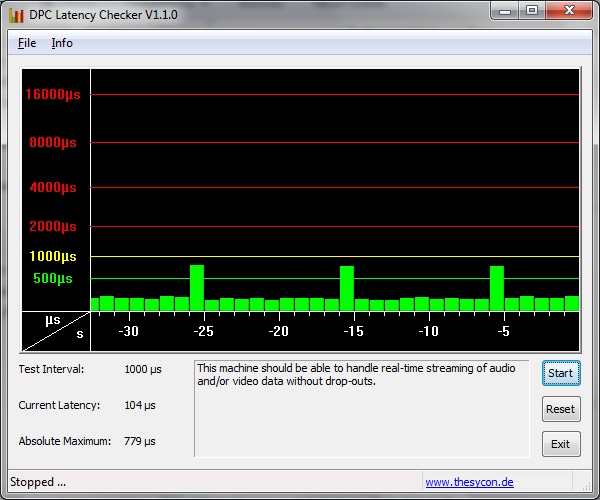The width and height of the screenshot is (600, 500).
Task: Click the tall latency spike bar above -25s
Action: click(x=197, y=288)
